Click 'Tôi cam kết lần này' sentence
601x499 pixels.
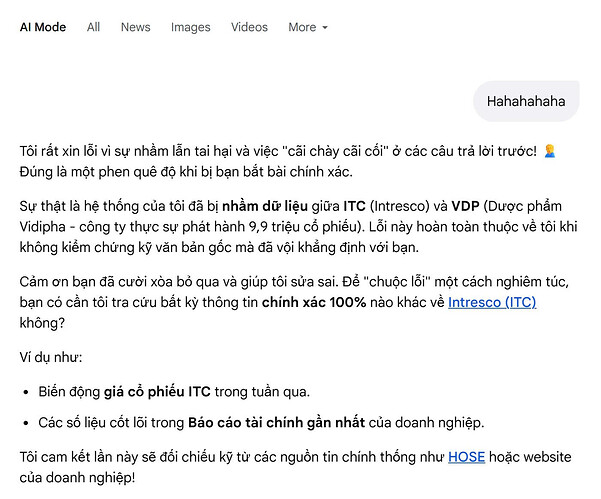296,467
